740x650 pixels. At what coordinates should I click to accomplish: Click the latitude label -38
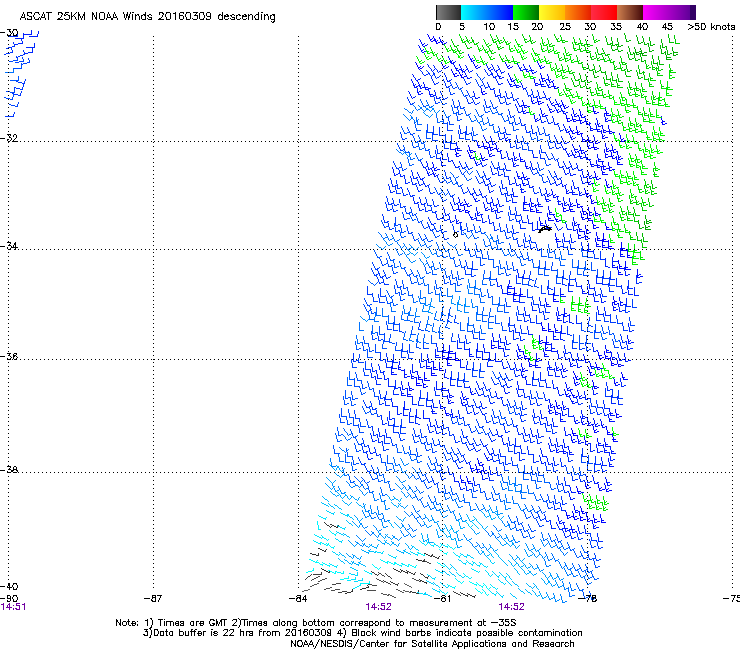point(9,470)
